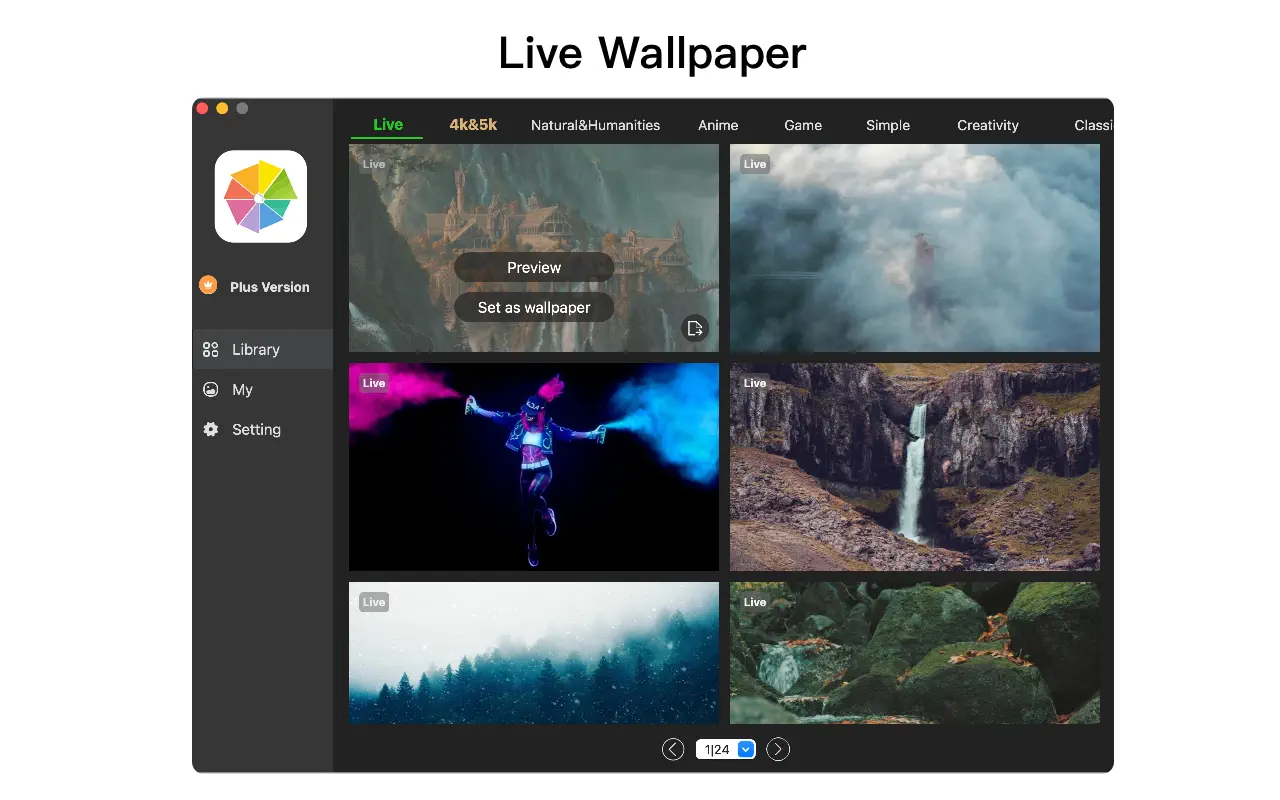
Task: Click the export icon on castle wallpaper
Action: (695, 328)
